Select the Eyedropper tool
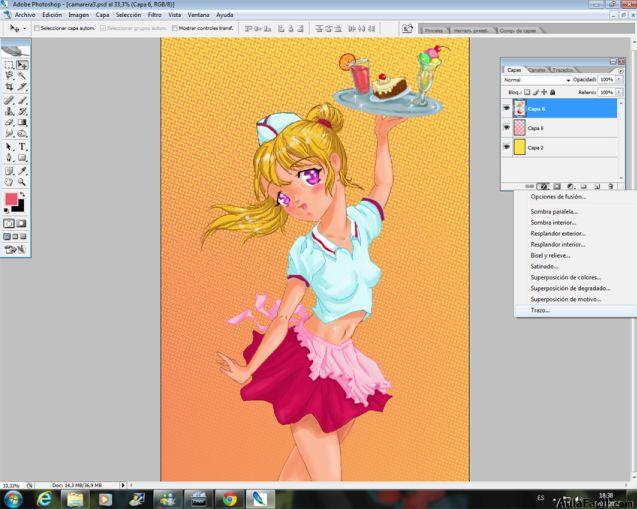 [x=22, y=171]
